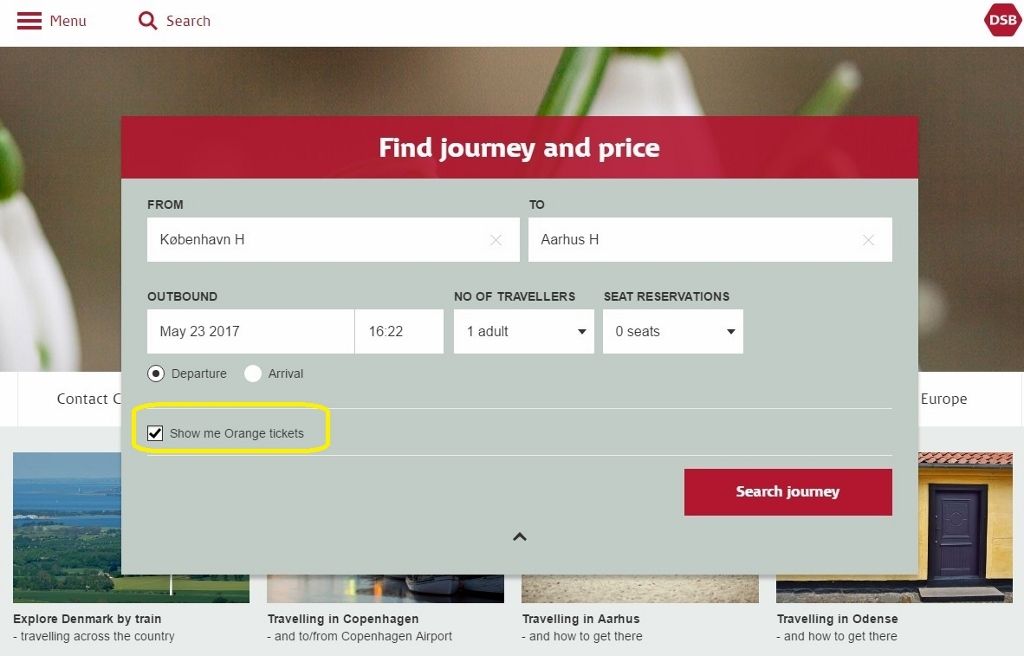Uncheck Show me Orange tickets
The width and height of the screenshot is (1024, 656).
(x=155, y=433)
